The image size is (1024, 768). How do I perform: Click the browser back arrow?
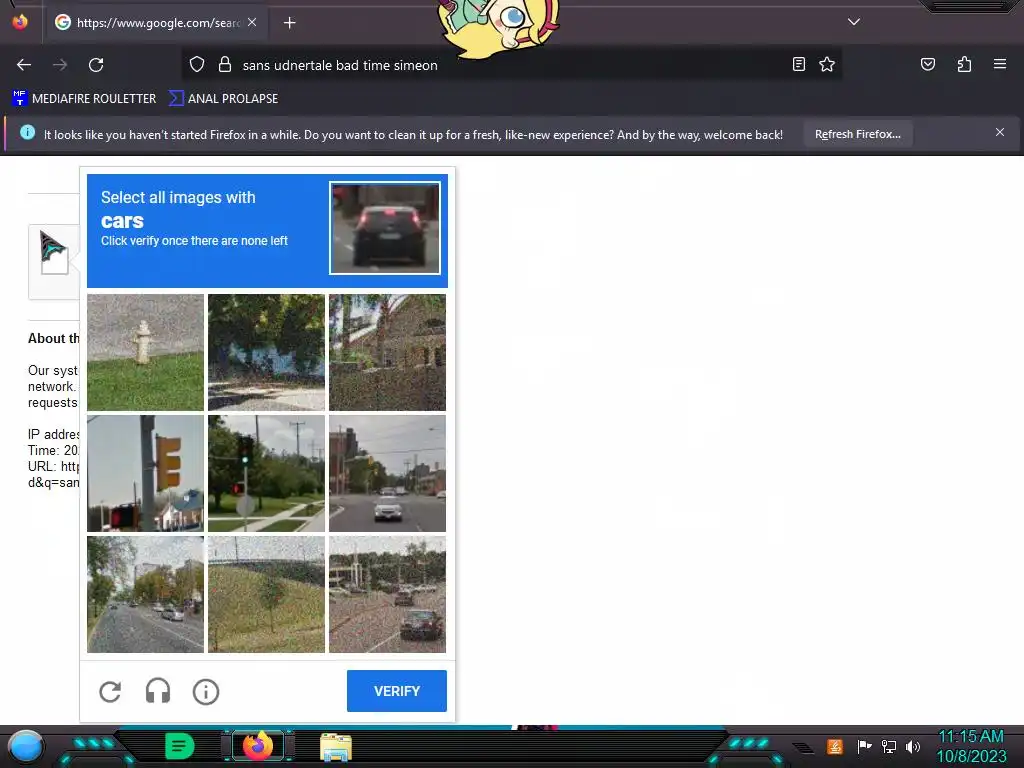tap(24, 65)
